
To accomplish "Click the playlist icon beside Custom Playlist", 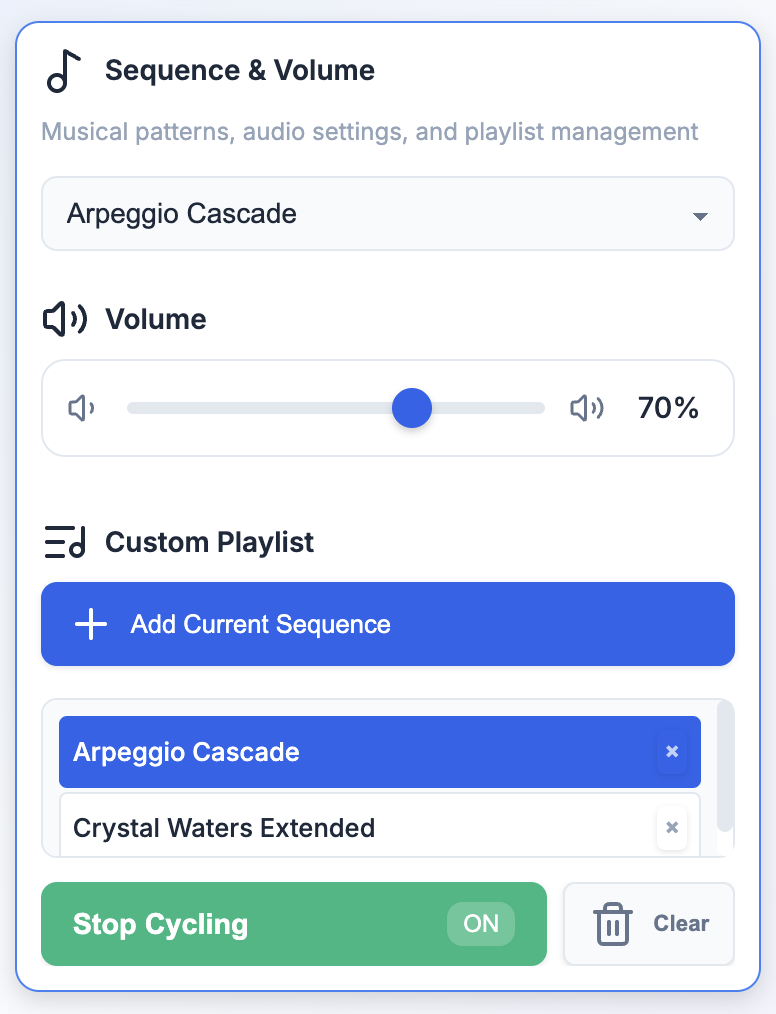I will (x=63, y=542).
